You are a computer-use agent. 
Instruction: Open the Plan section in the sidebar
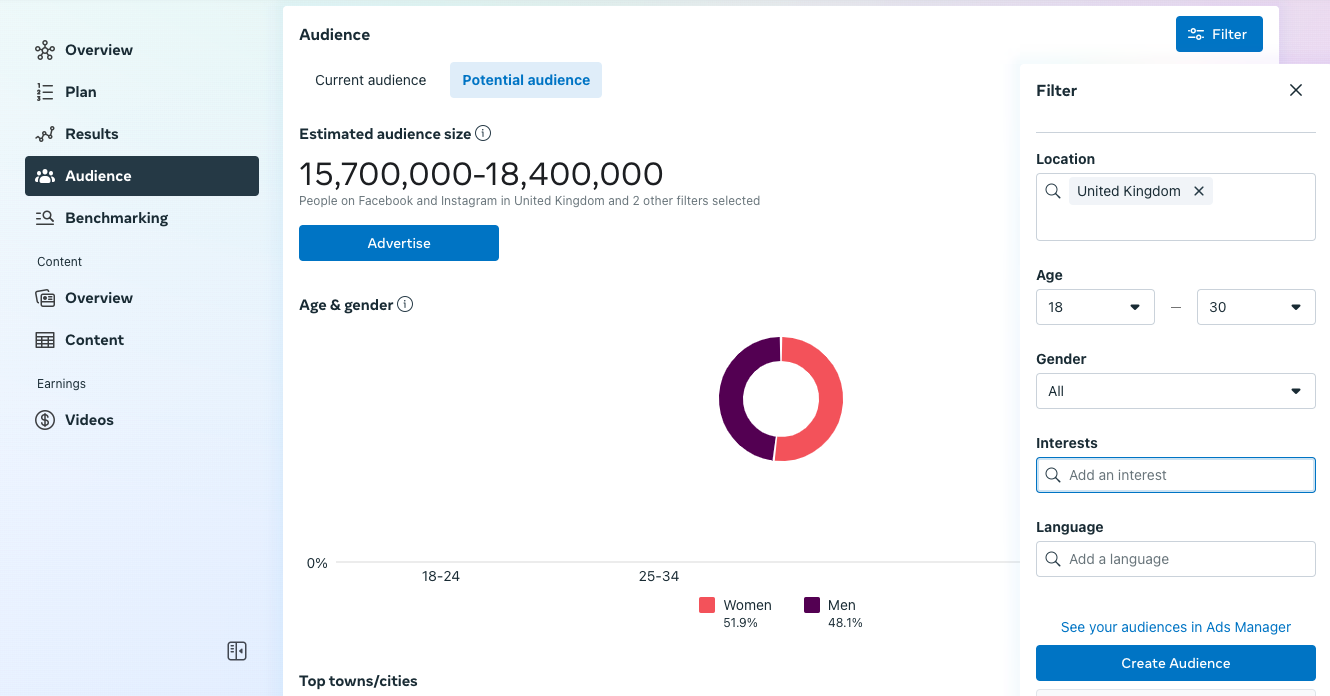(x=81, y=91)
